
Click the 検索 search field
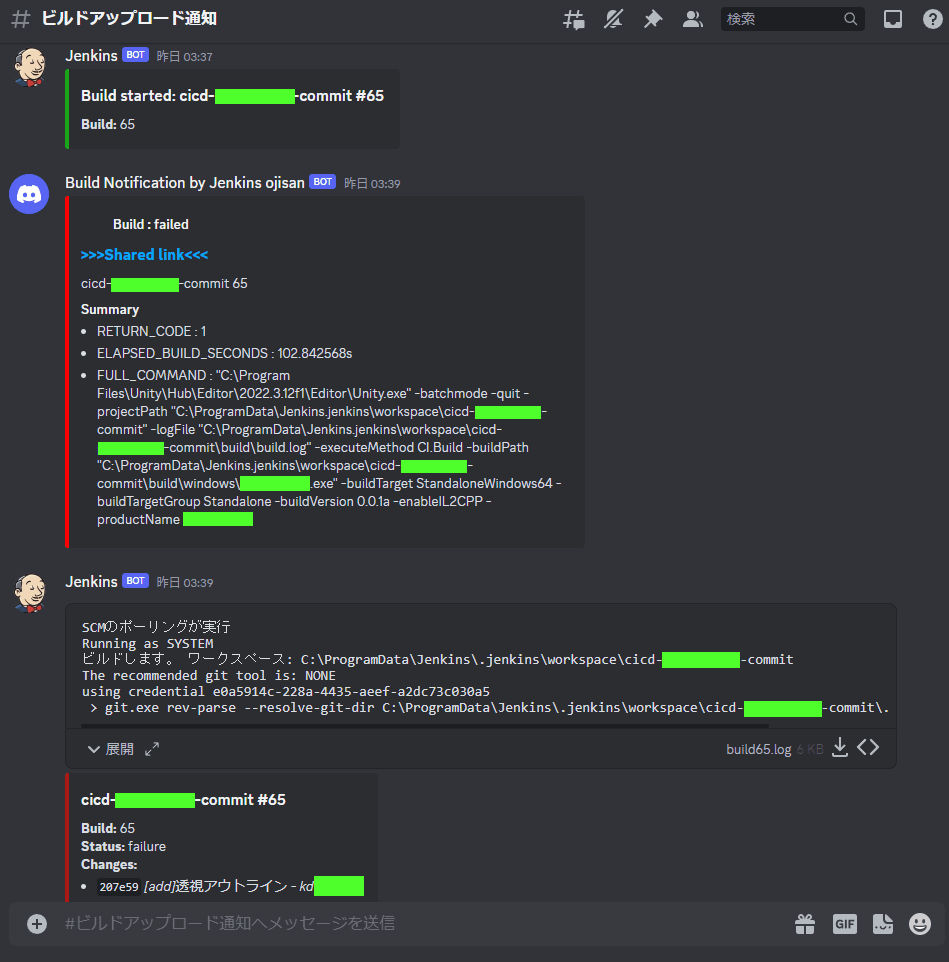(x=792, y=19)
